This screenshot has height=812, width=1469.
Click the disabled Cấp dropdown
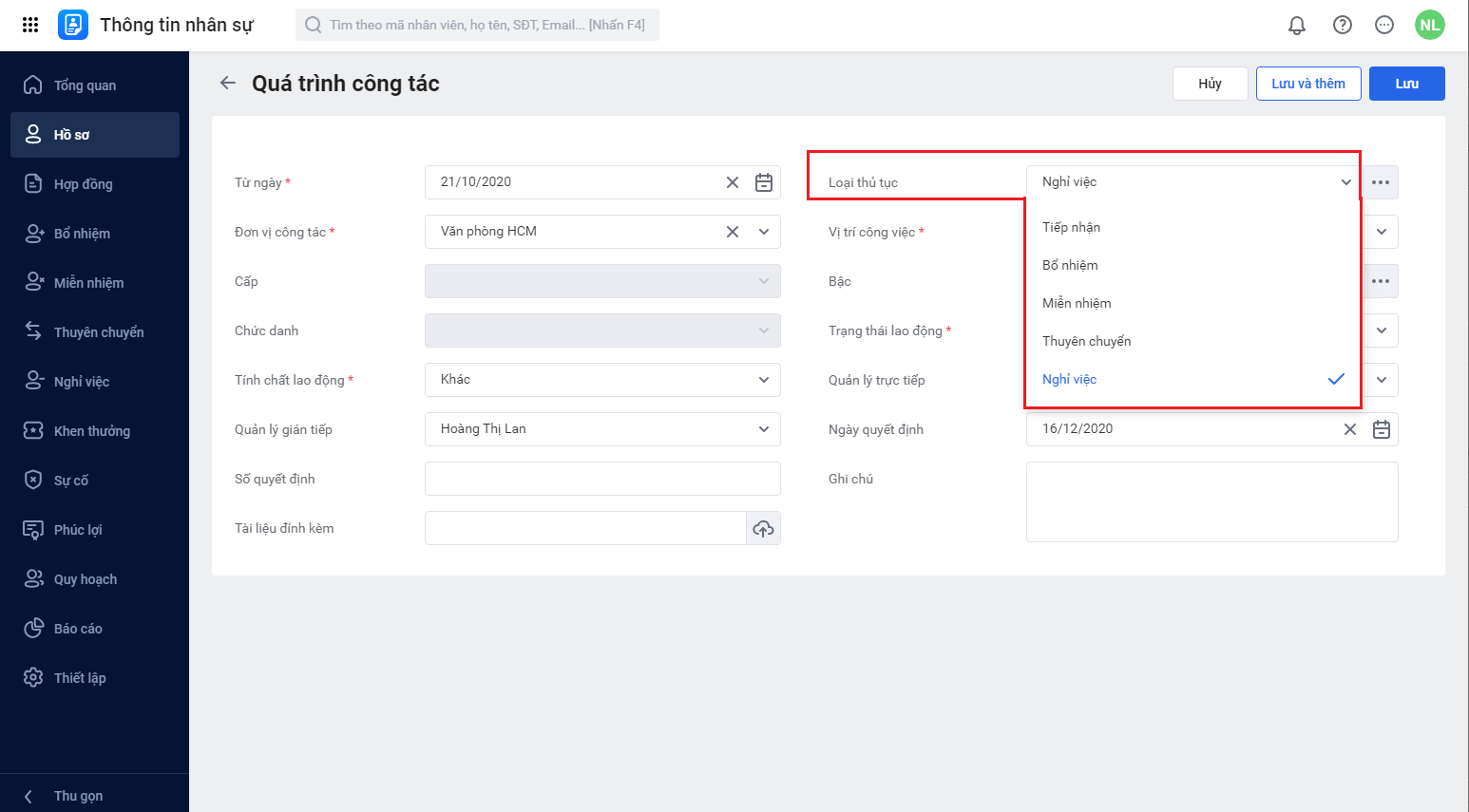click(602, 281)
